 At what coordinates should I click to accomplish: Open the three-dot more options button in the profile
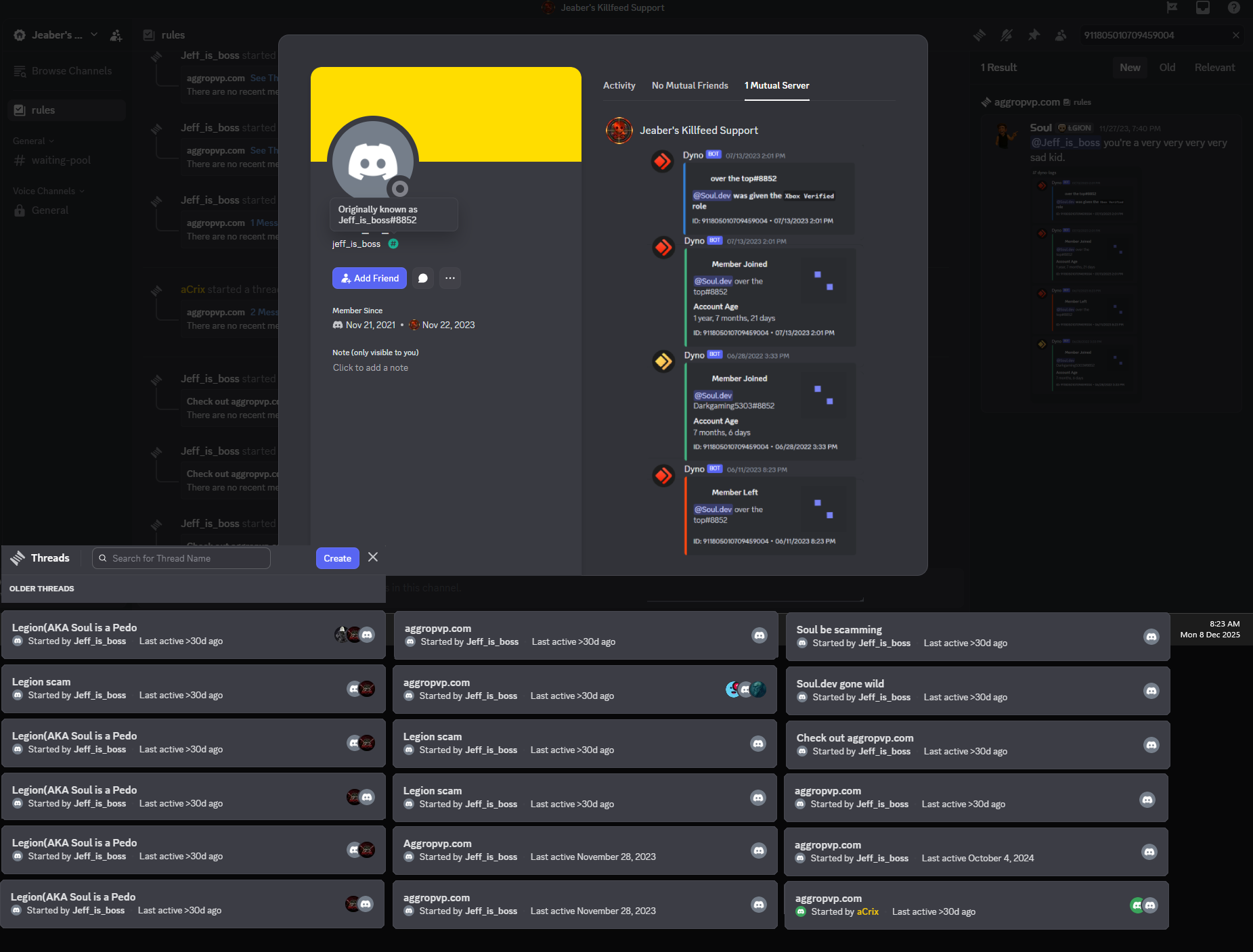pyautogui.click(x=450, y=278)
